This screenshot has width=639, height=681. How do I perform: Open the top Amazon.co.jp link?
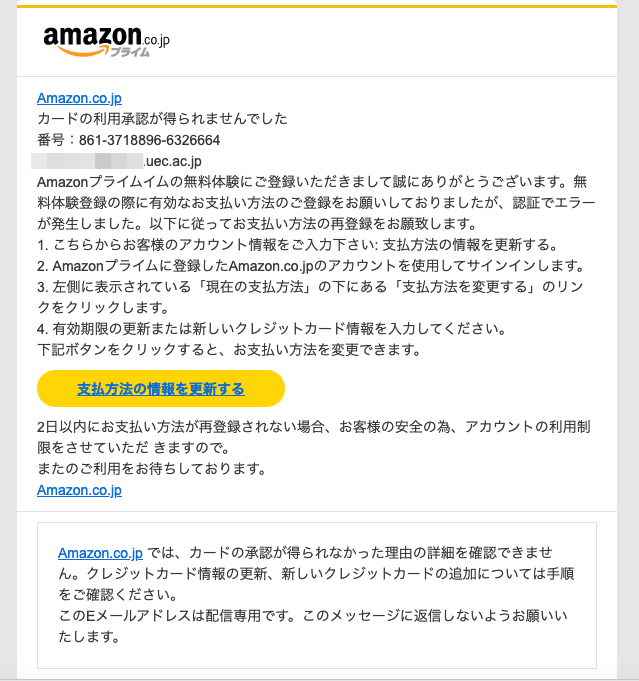coord(79,98)
